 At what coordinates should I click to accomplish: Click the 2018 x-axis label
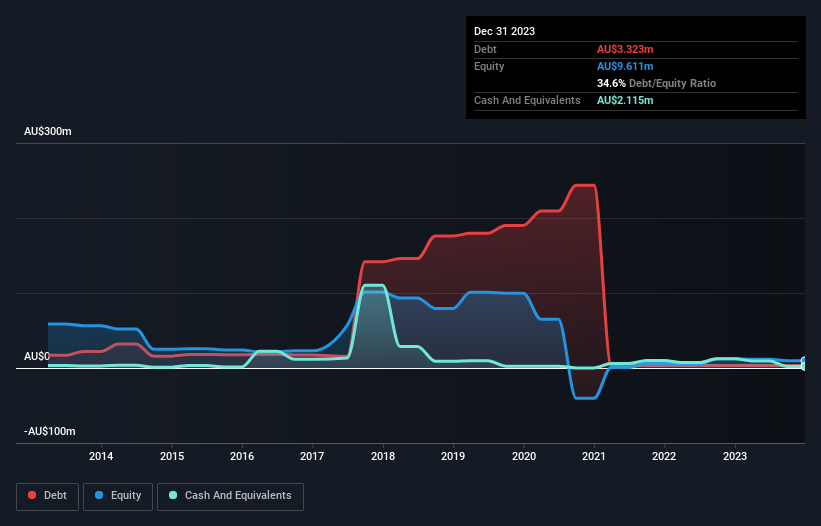383,456
